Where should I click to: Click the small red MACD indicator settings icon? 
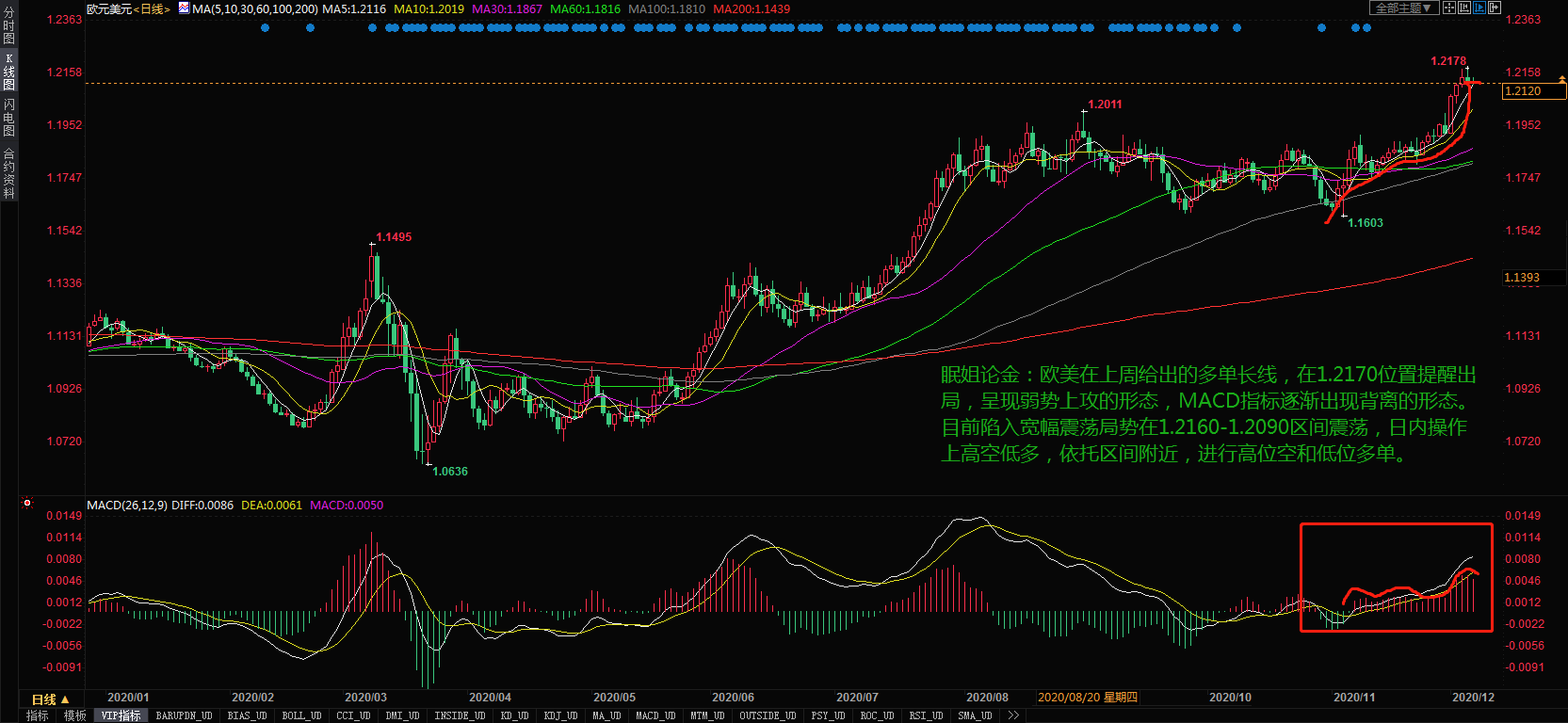[27, 504]
